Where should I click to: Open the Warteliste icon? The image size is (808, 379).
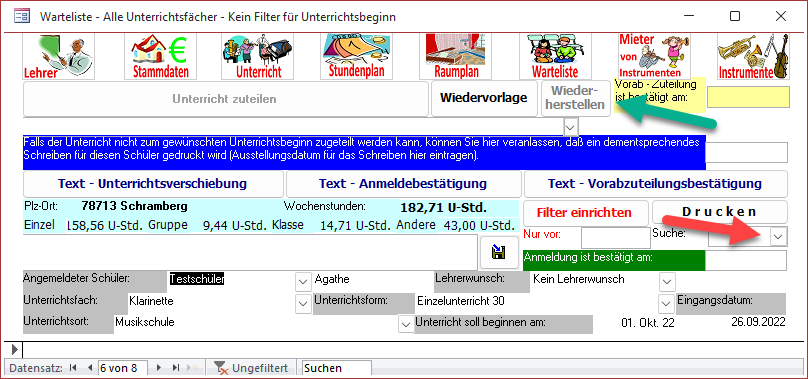click(555, 56)
